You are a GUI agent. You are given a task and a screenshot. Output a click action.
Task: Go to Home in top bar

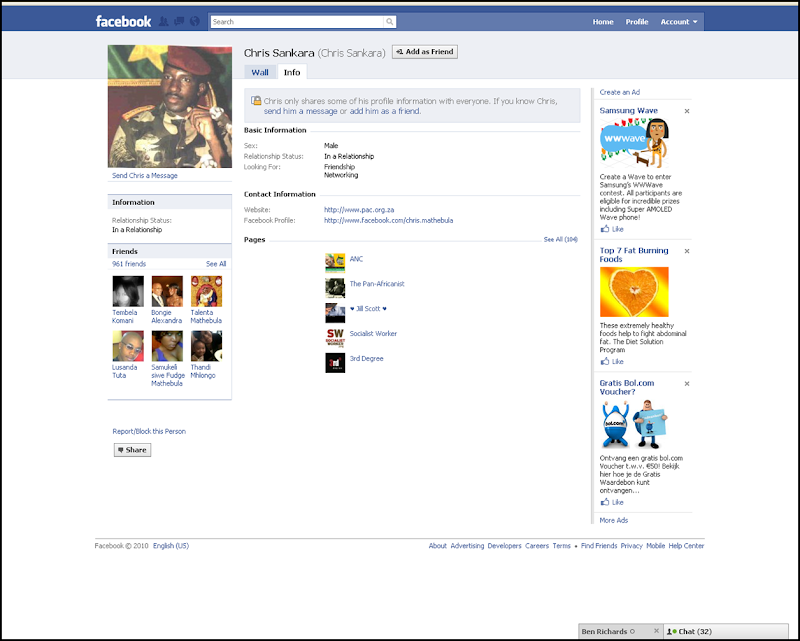coord(603,22)
